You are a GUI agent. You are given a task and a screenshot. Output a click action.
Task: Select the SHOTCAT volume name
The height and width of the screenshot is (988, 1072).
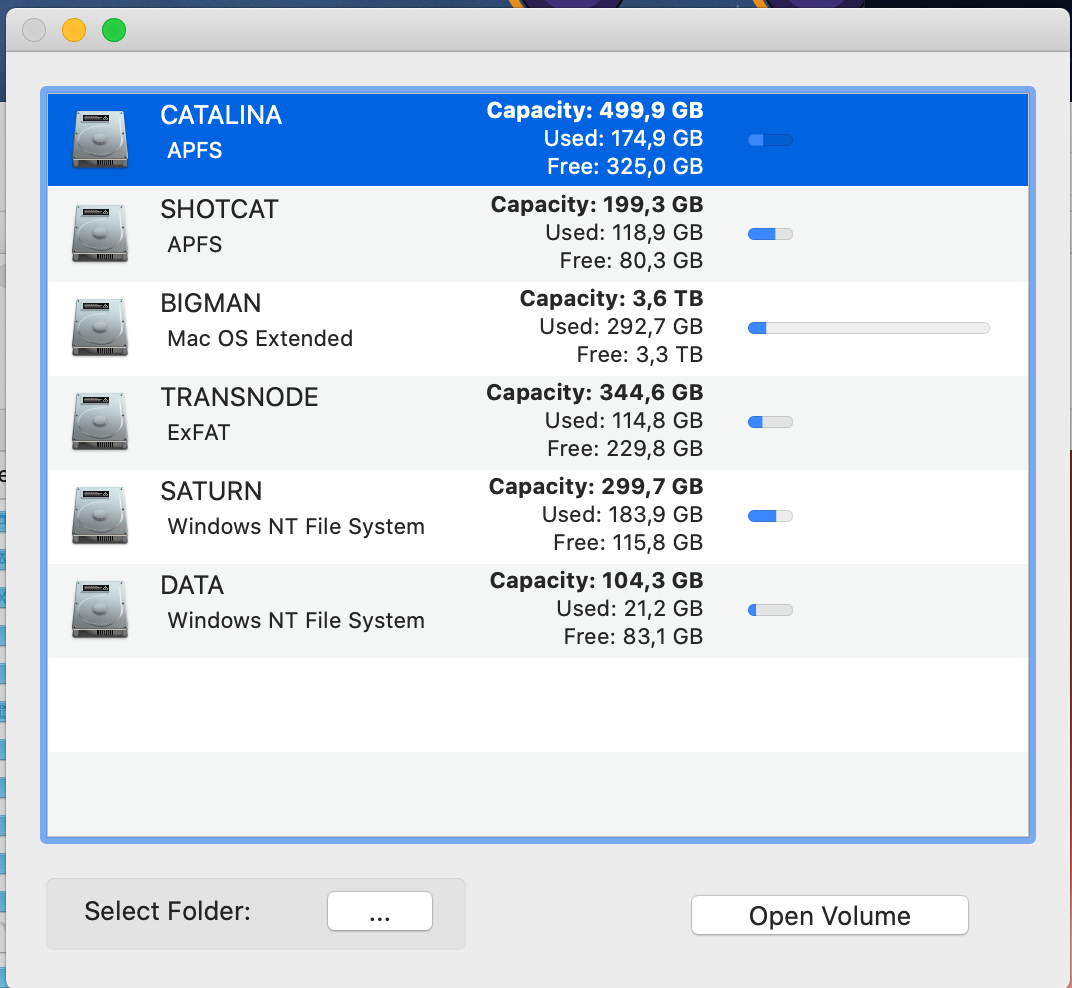coord(219,209)
